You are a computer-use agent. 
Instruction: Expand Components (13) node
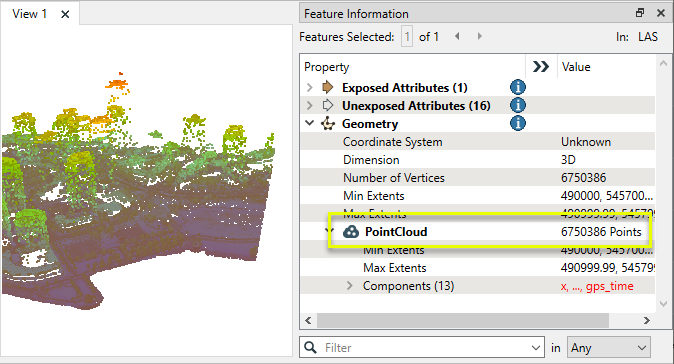pyautogui.click(x=349, y=286)
